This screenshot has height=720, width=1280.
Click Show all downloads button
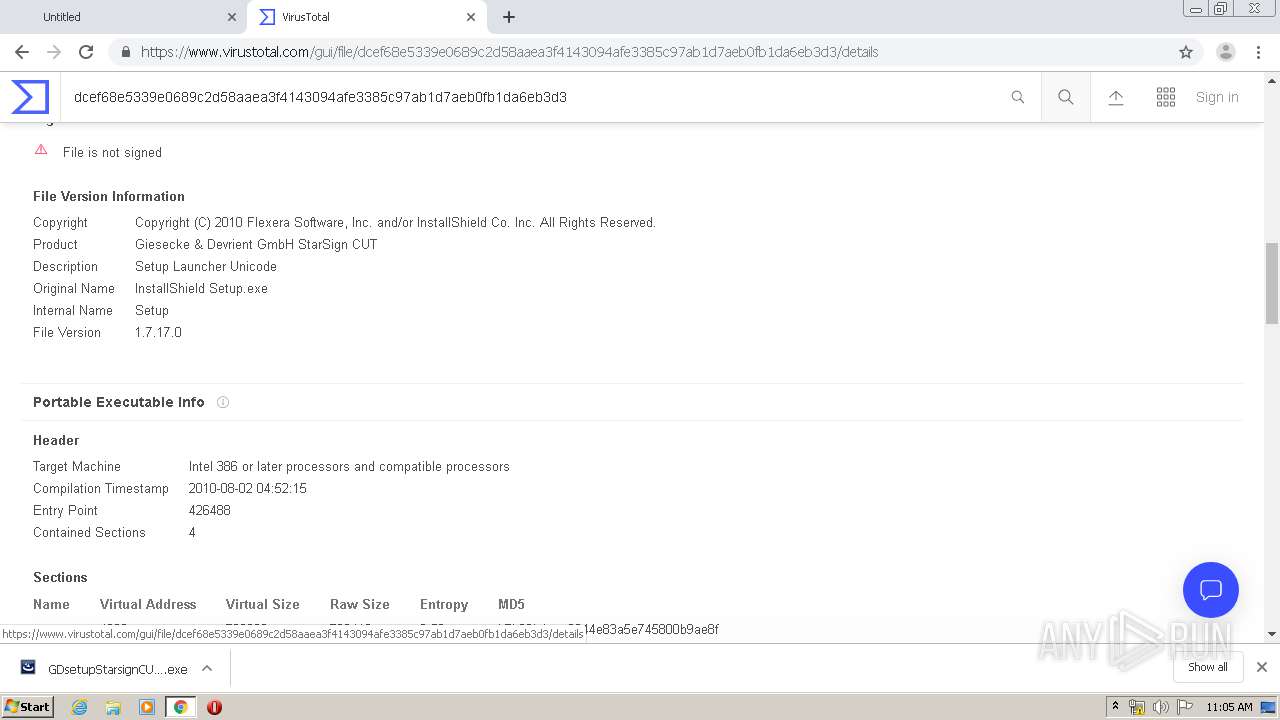(x=1208, y=667)
